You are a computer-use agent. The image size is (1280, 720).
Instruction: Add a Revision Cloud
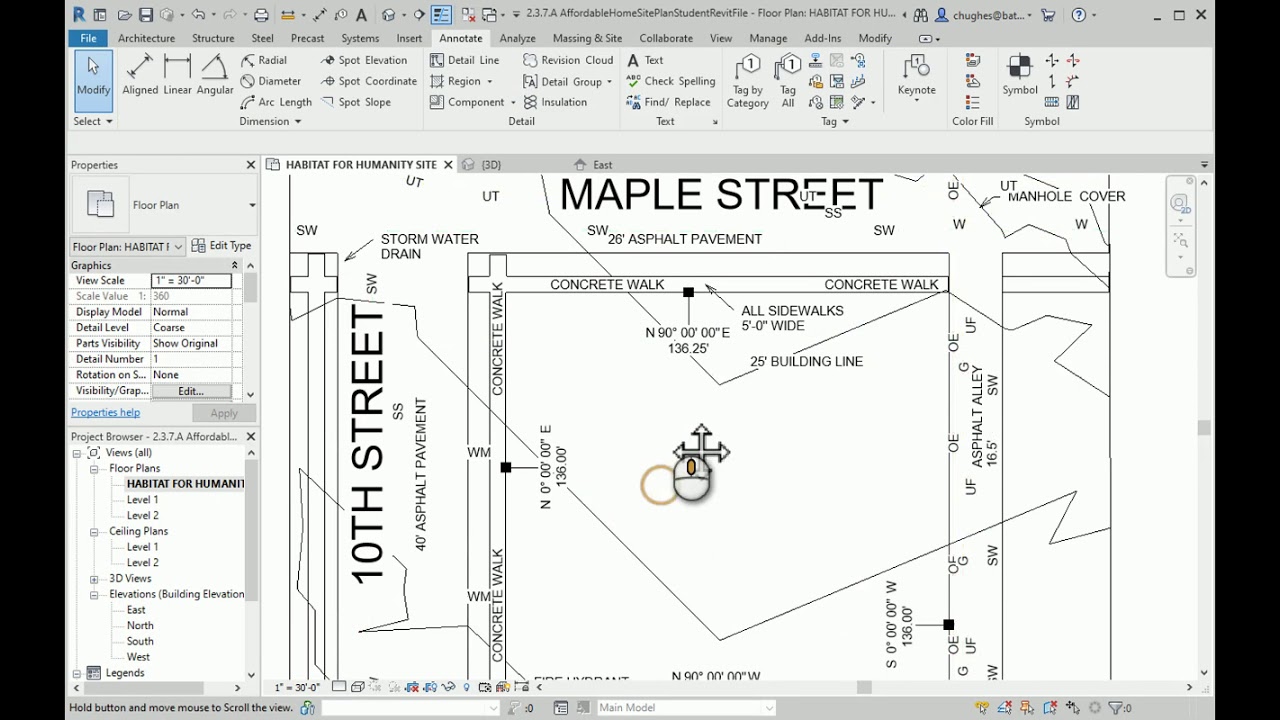(x=568, y=60)
